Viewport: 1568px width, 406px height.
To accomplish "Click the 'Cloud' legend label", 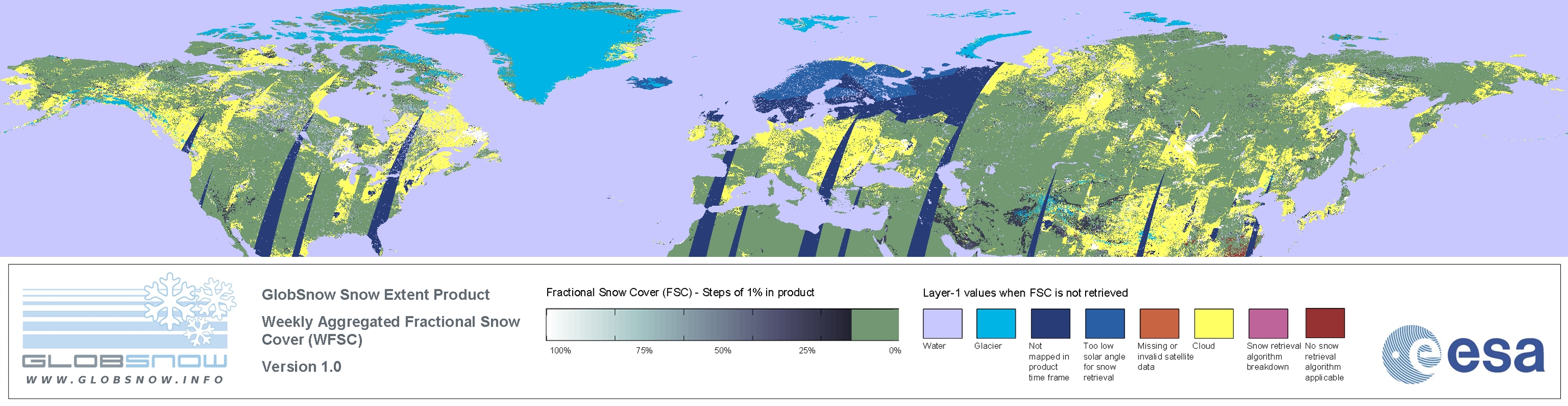I will [1203, 346].
